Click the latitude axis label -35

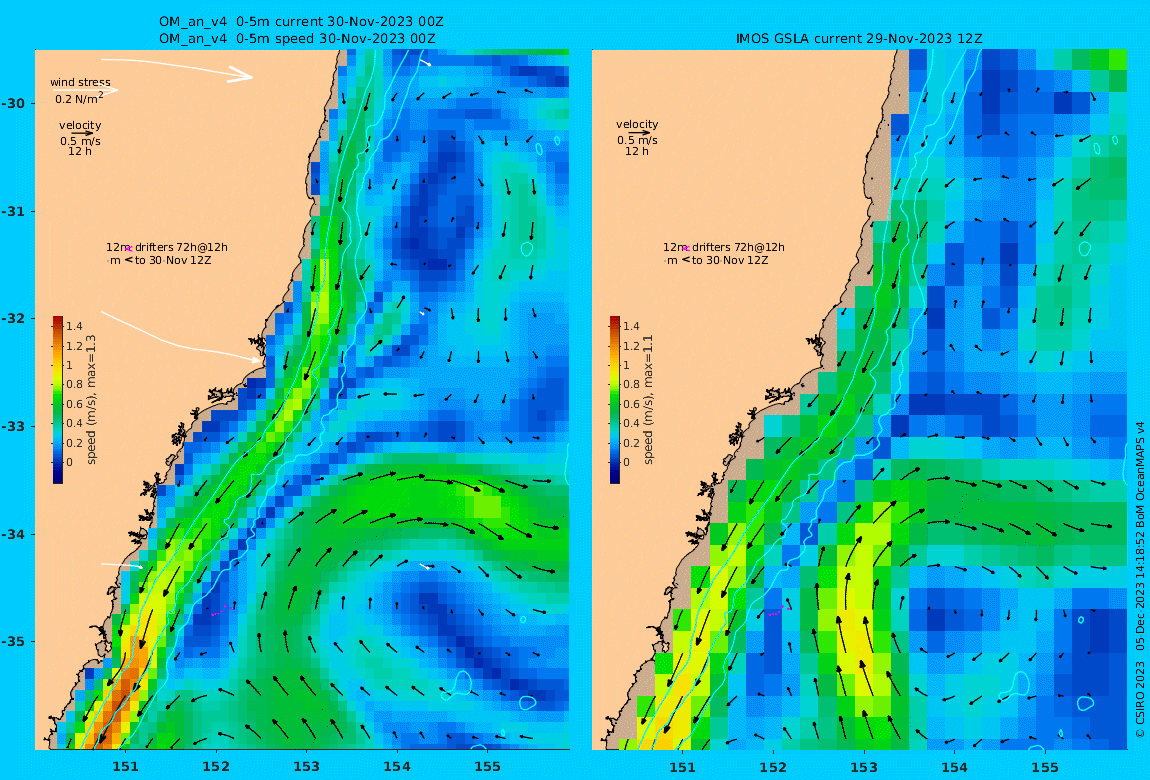13,642
